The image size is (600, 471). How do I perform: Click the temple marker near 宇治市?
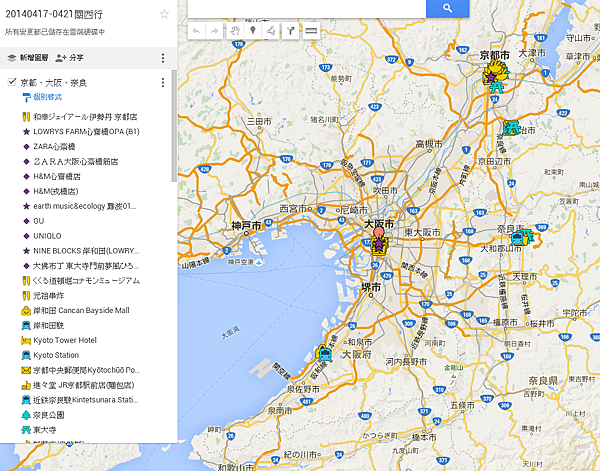pyautogui.click(x=510, y=128)
